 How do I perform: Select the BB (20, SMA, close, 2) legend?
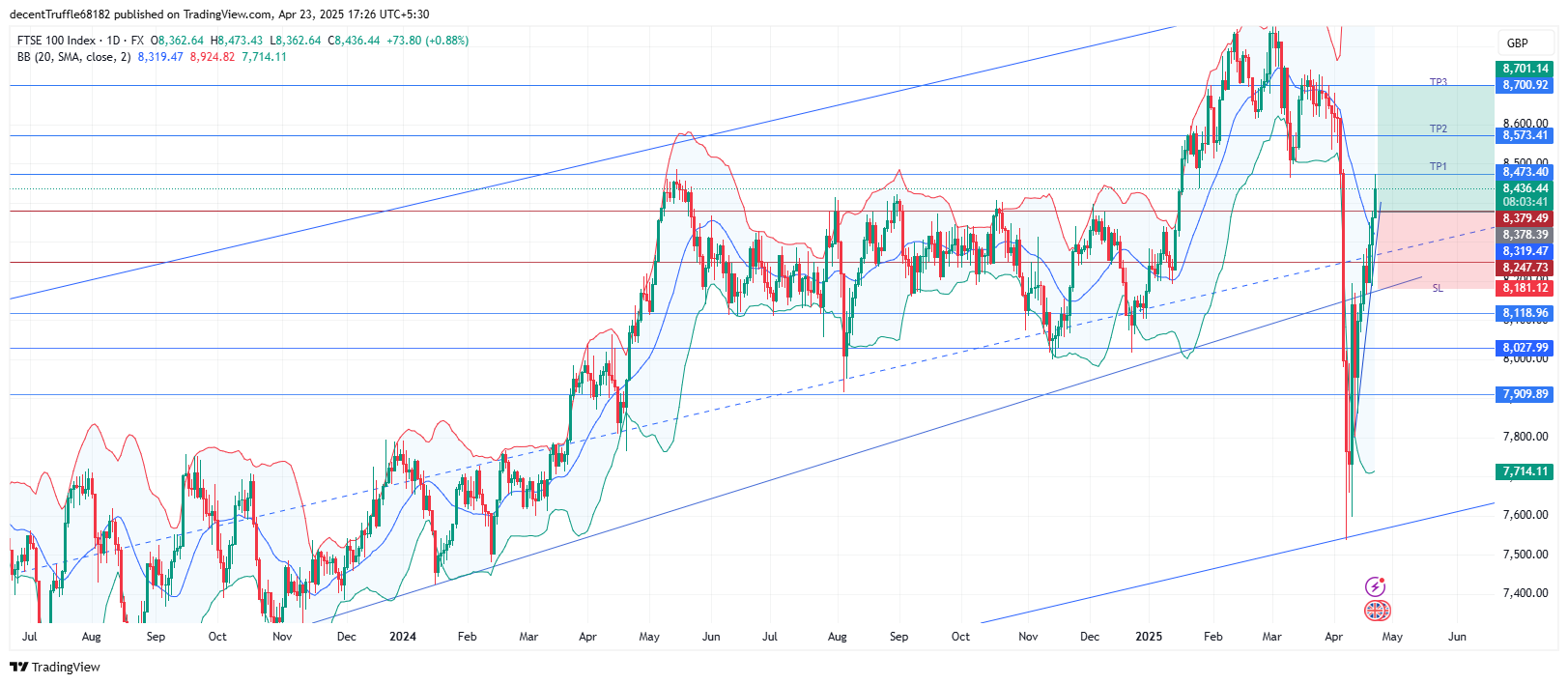point(73,57)
